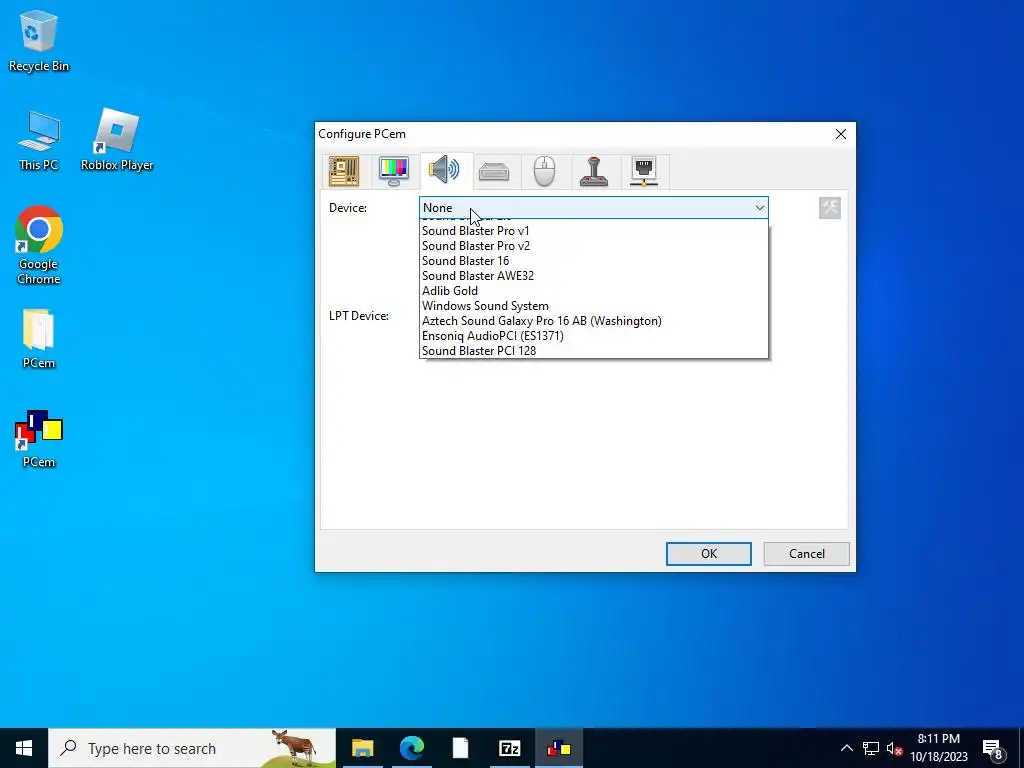Select the This PC desktop icon
1024x768 pixels.
pos(39,140)
